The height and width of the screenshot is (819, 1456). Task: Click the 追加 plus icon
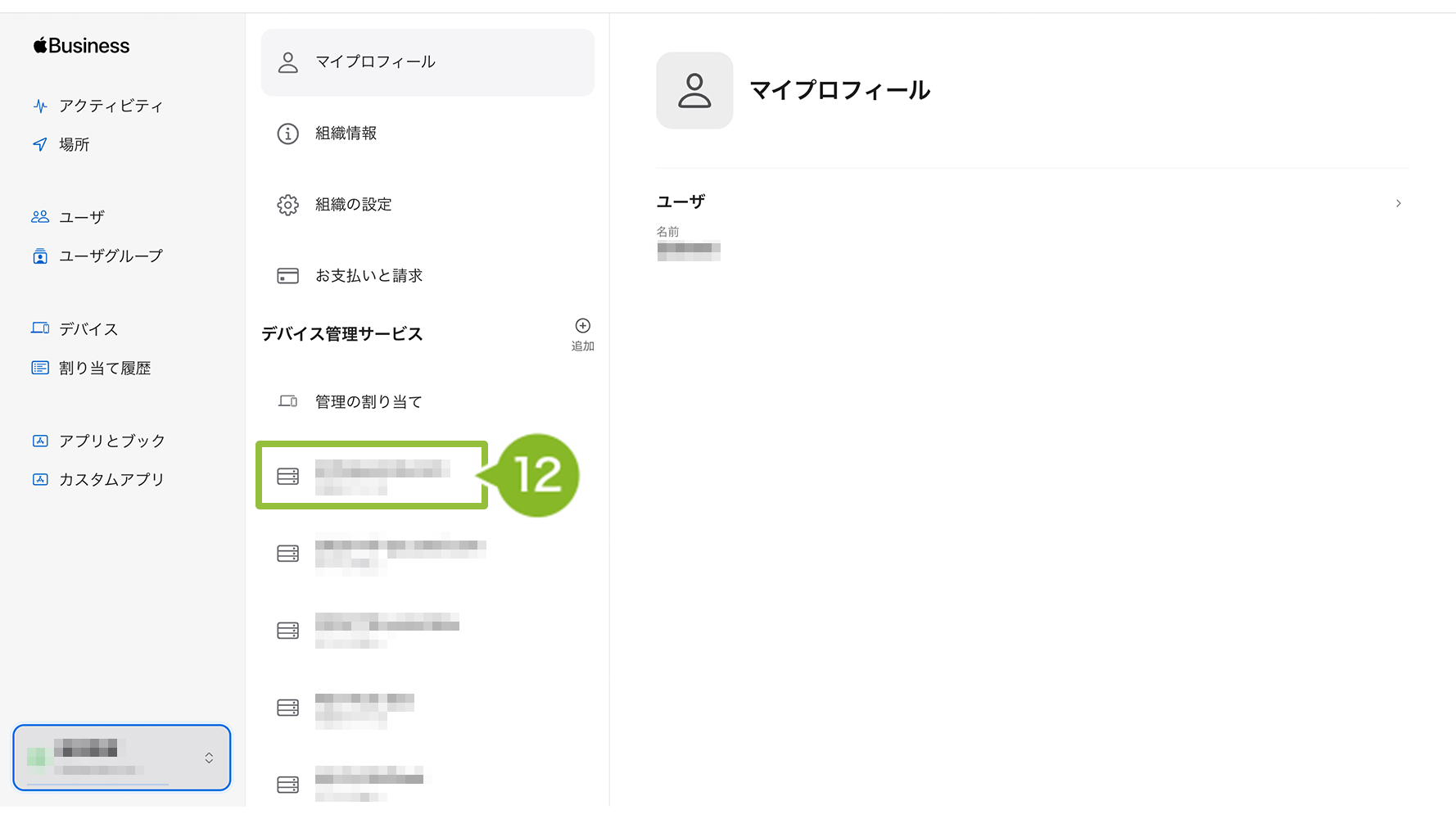(583, 326)
